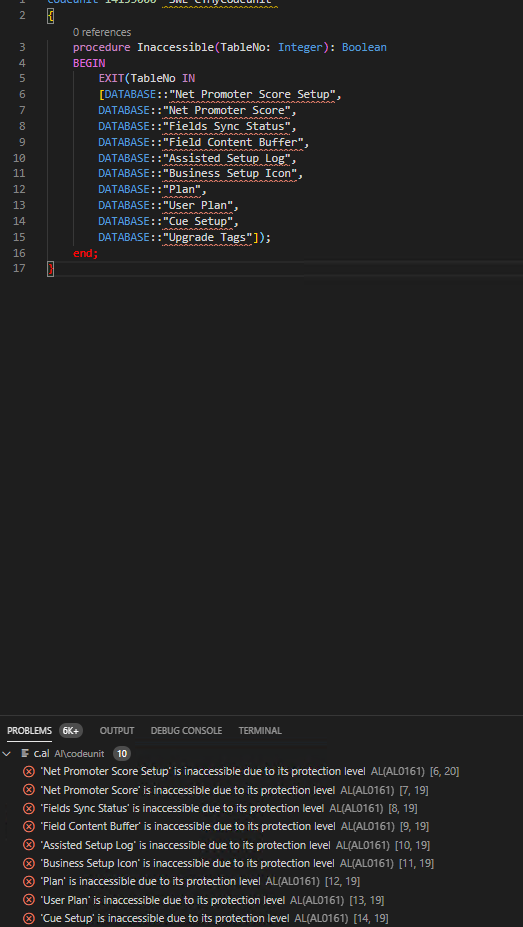Click the Al\codeunit path label

[79, 754]
